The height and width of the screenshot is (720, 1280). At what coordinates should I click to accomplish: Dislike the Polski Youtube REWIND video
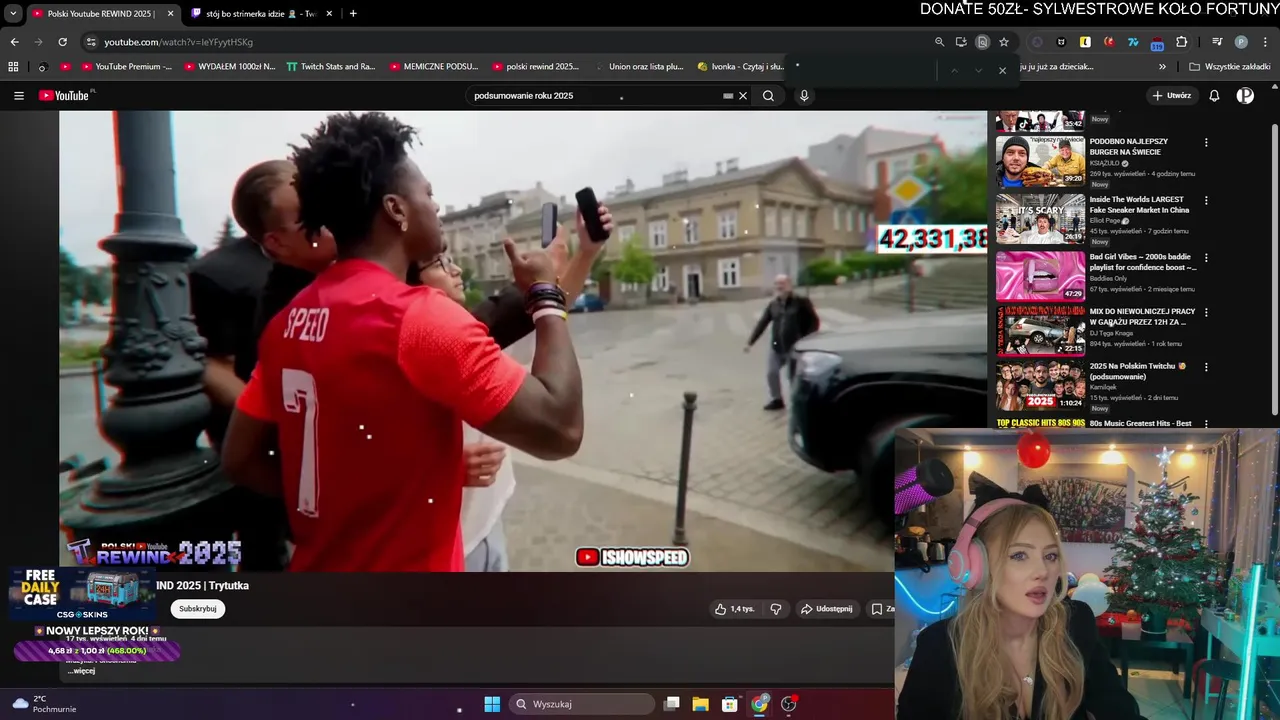point(776,609)
